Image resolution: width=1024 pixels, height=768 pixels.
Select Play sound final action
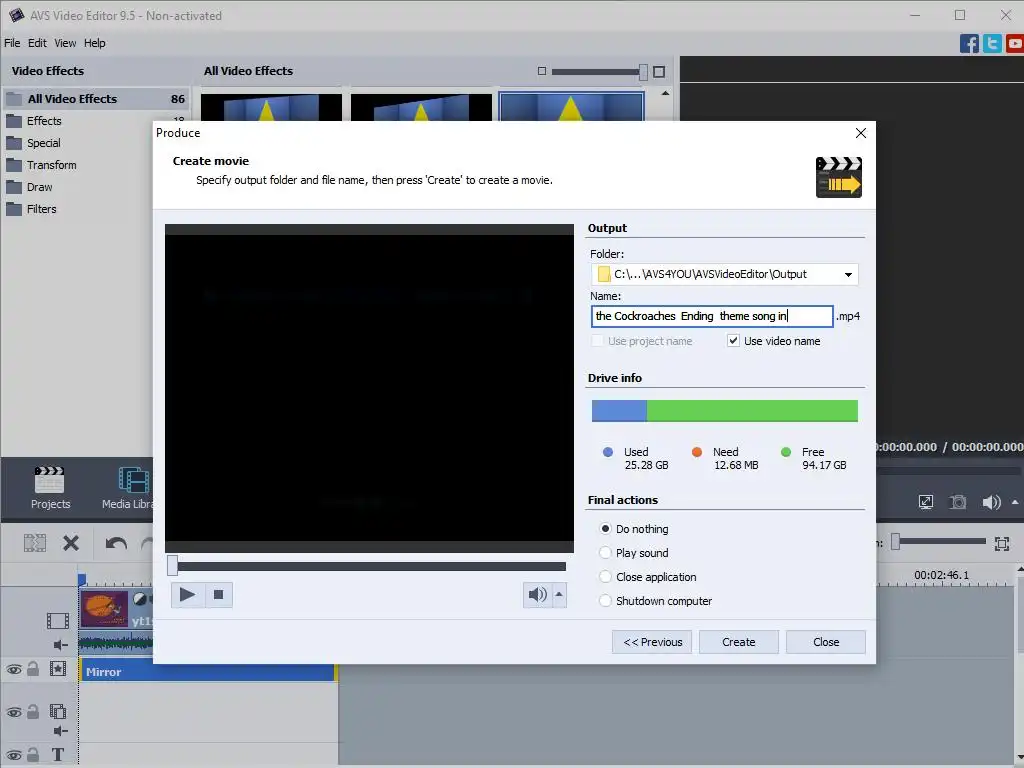pos(605,552)
